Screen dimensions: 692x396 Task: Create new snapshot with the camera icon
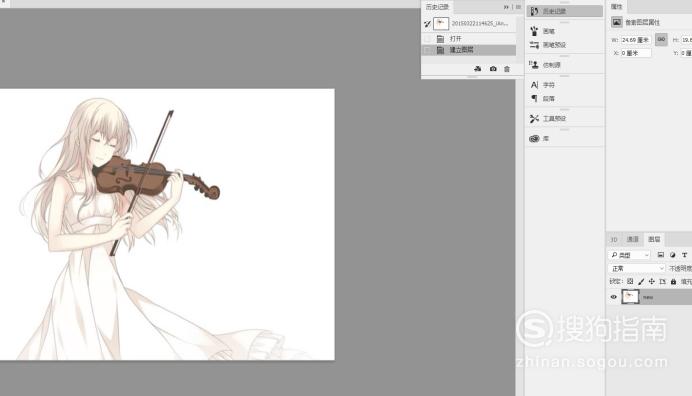pos(493,69)
